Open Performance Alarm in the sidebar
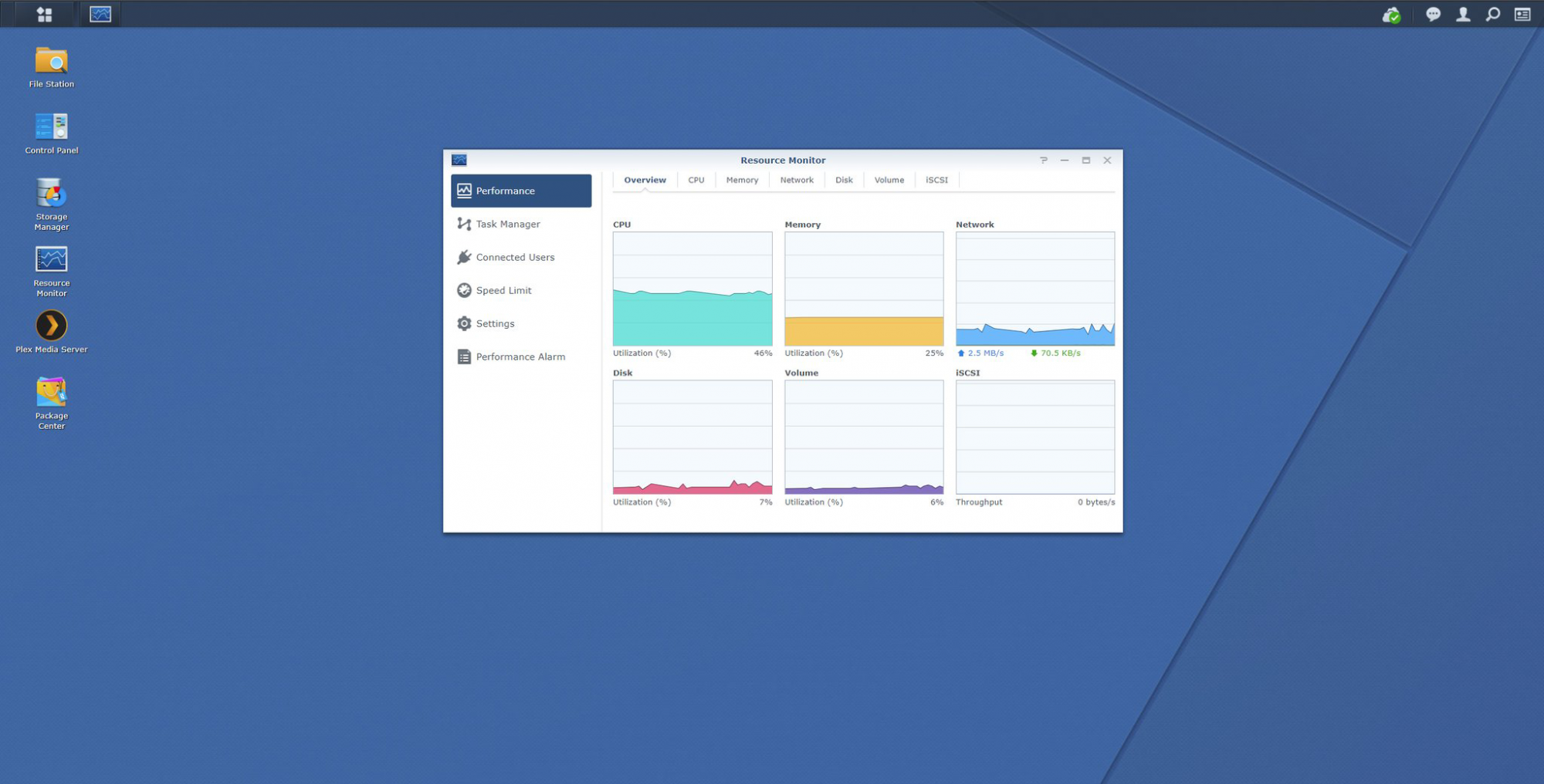The image size is (1544, 784). click(x=521, y=357)
